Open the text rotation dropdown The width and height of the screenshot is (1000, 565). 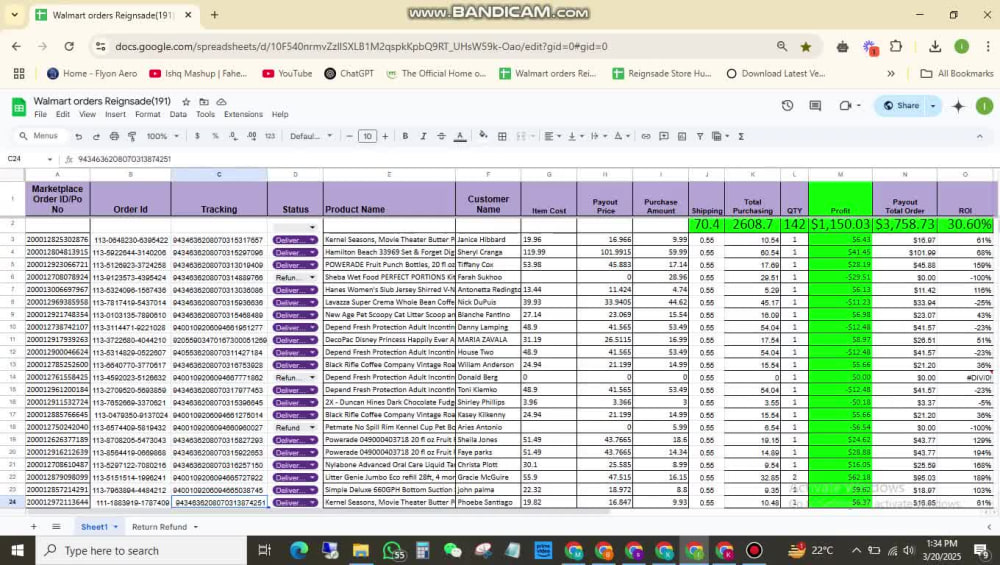pos(621,136)
